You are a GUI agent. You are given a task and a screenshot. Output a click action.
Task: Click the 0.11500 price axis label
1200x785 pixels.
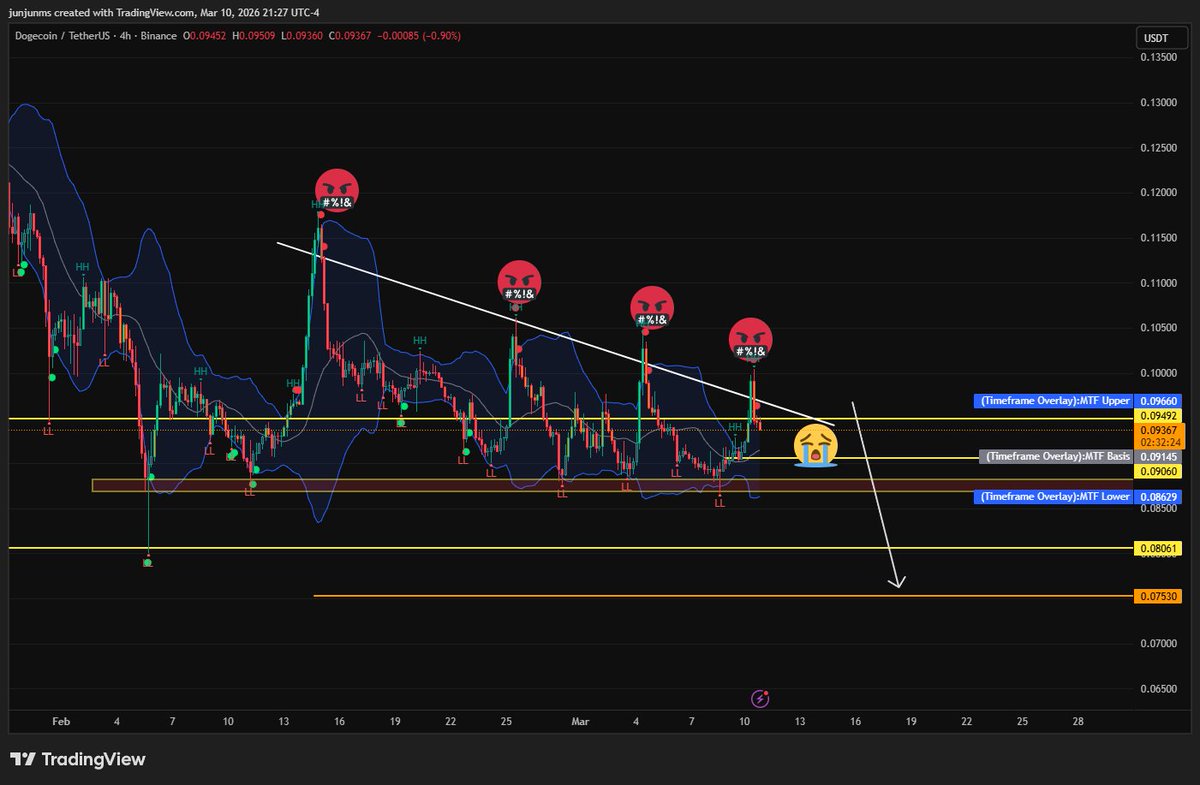point(1158,238)
